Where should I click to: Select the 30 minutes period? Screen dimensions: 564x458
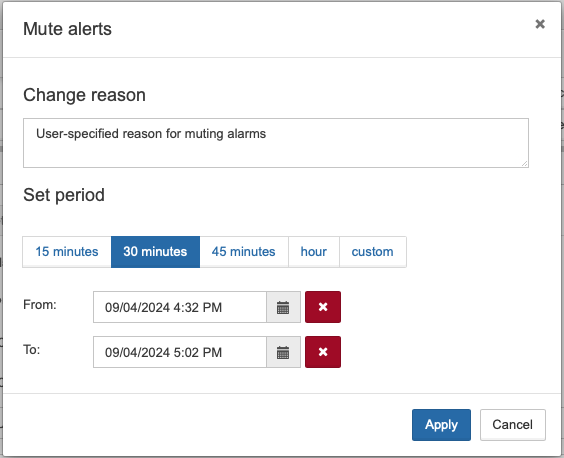tap(155, 252)
